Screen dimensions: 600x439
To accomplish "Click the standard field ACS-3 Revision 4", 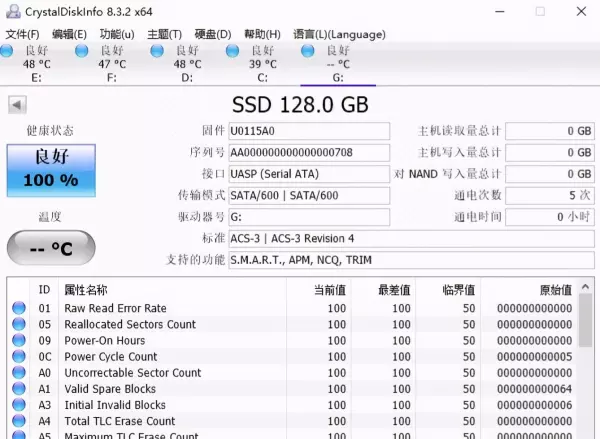I will tap(411, 238).
